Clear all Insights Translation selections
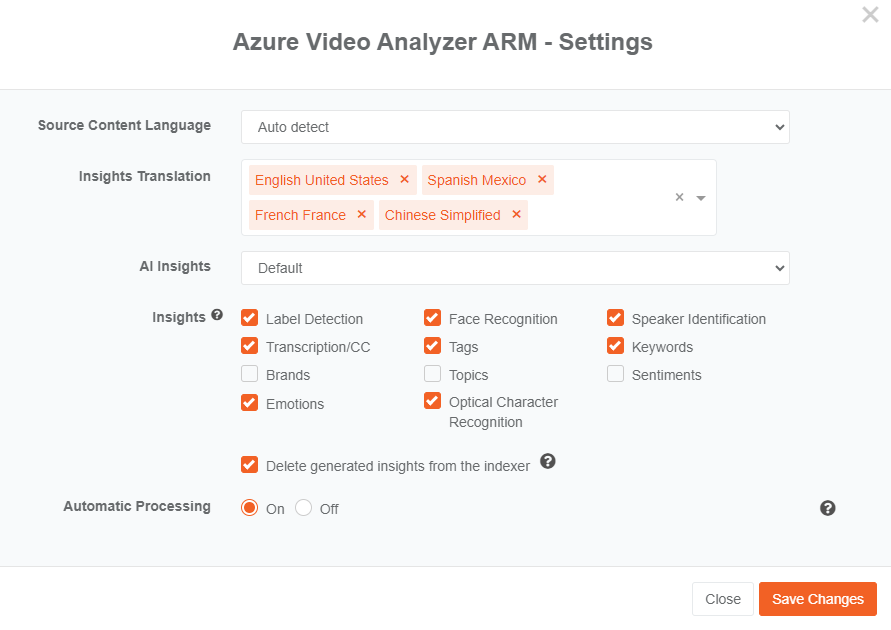Screen dimensions: 891x630 coord(679,198)
